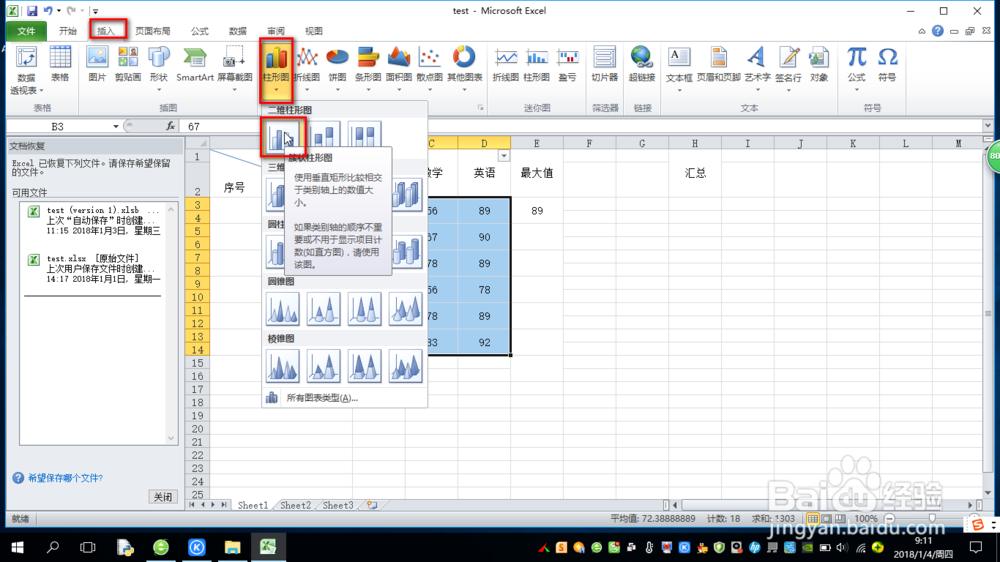Open the PivotTable (数据透视表) tool
Image resolution: width=1000 pixels, height=562 pixels.
(26, 71)
